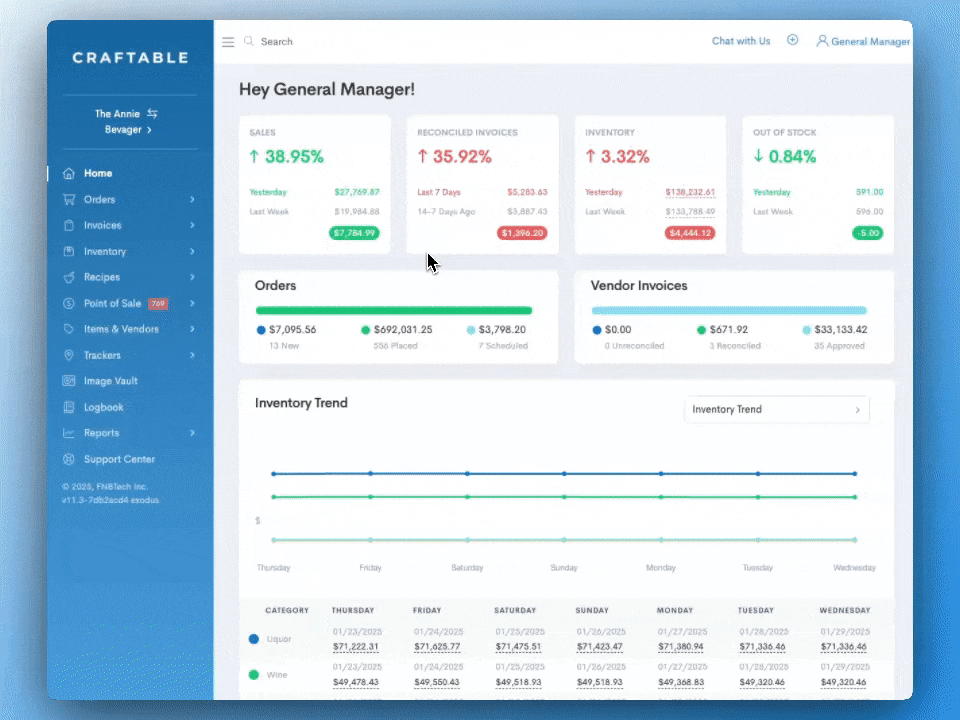
Task: Click the Image Vault sidebar icon
Action: click(x=69, y=381)
